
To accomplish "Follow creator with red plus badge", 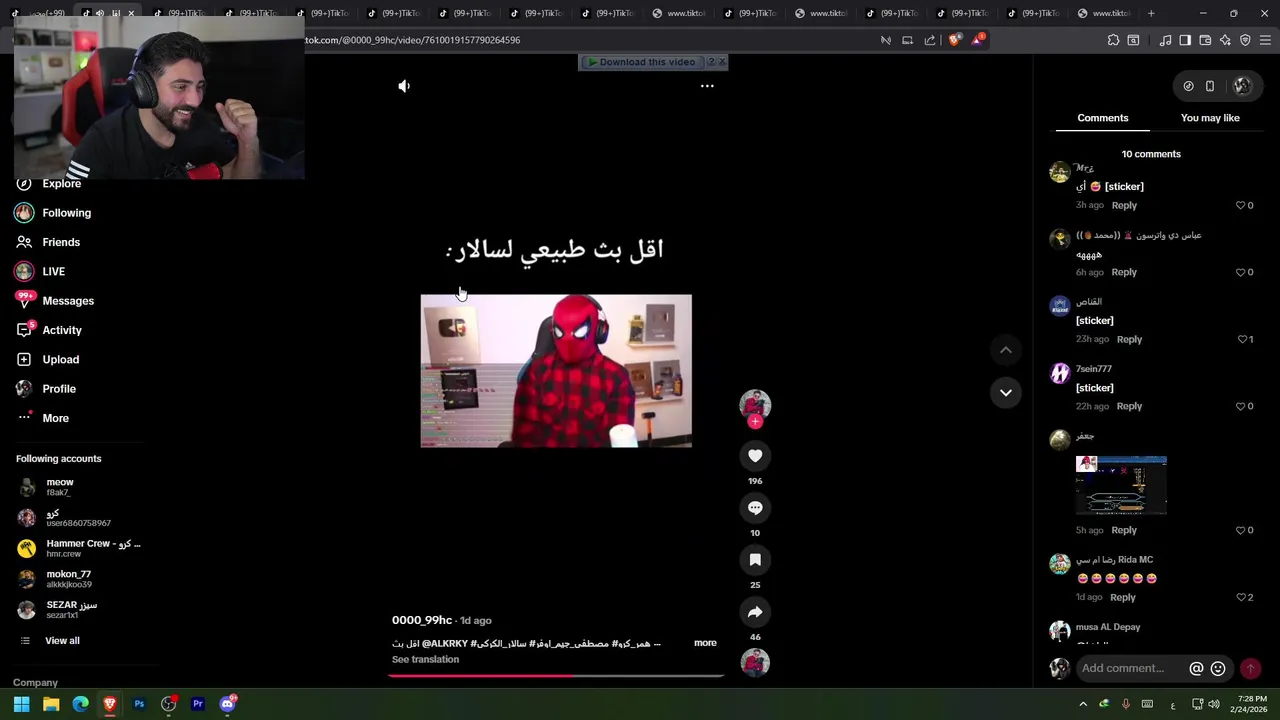I will click(x=755, y=422).
